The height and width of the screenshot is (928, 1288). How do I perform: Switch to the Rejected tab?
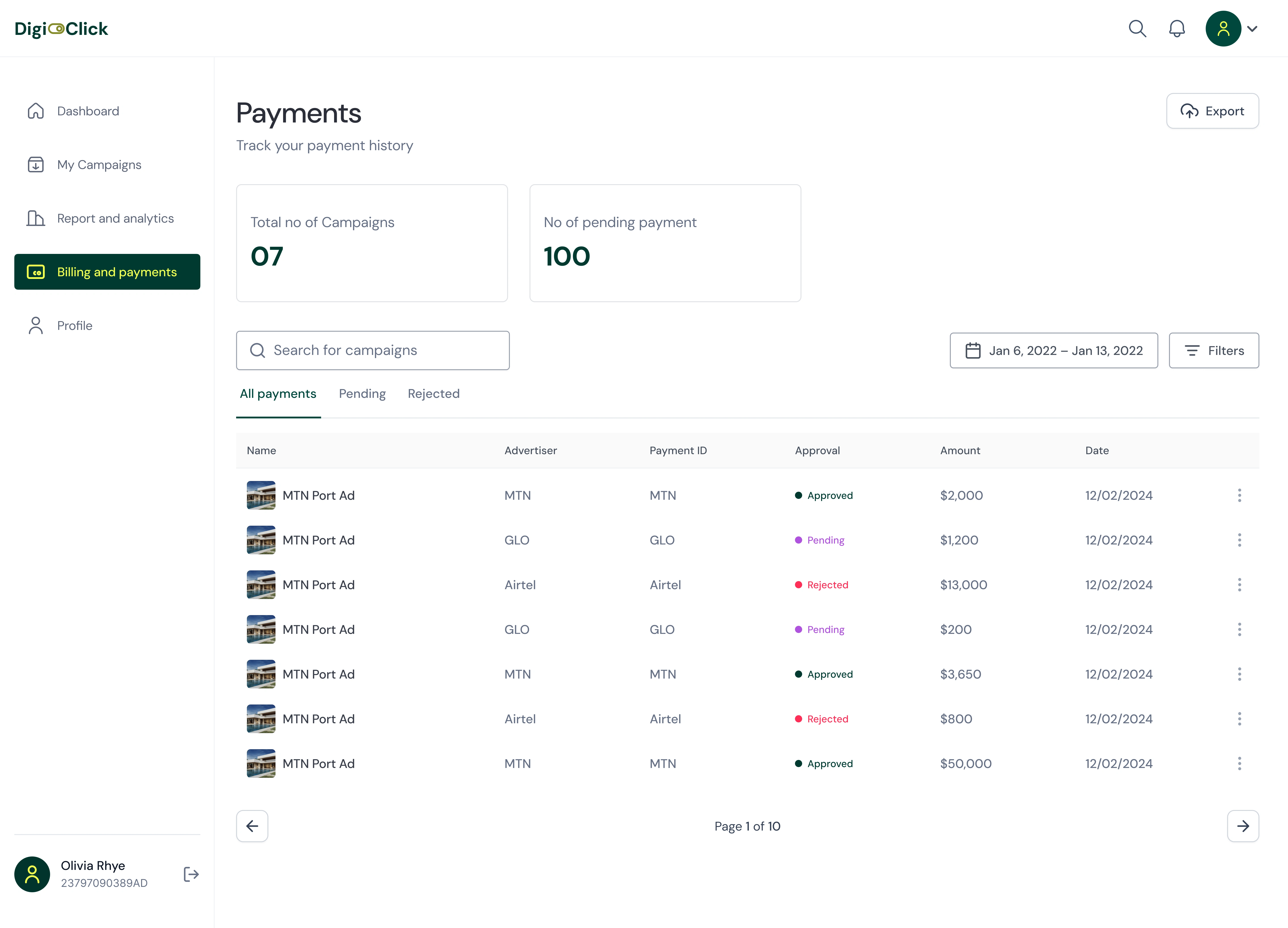tap(433, 394)
